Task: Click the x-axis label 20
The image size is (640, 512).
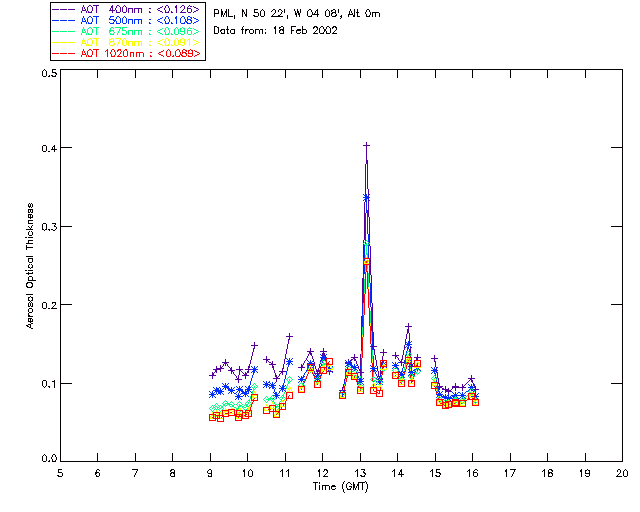Action: (x=622, y=473)
